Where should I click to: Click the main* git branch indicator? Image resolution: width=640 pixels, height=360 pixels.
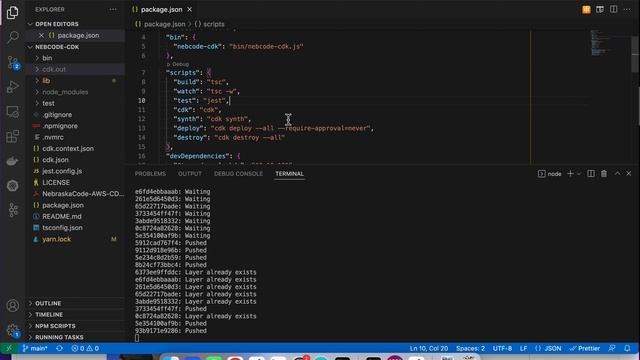click(35, 348)
